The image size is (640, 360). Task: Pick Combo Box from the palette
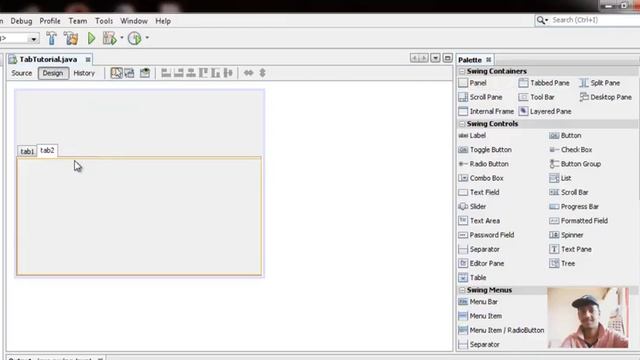481,178
